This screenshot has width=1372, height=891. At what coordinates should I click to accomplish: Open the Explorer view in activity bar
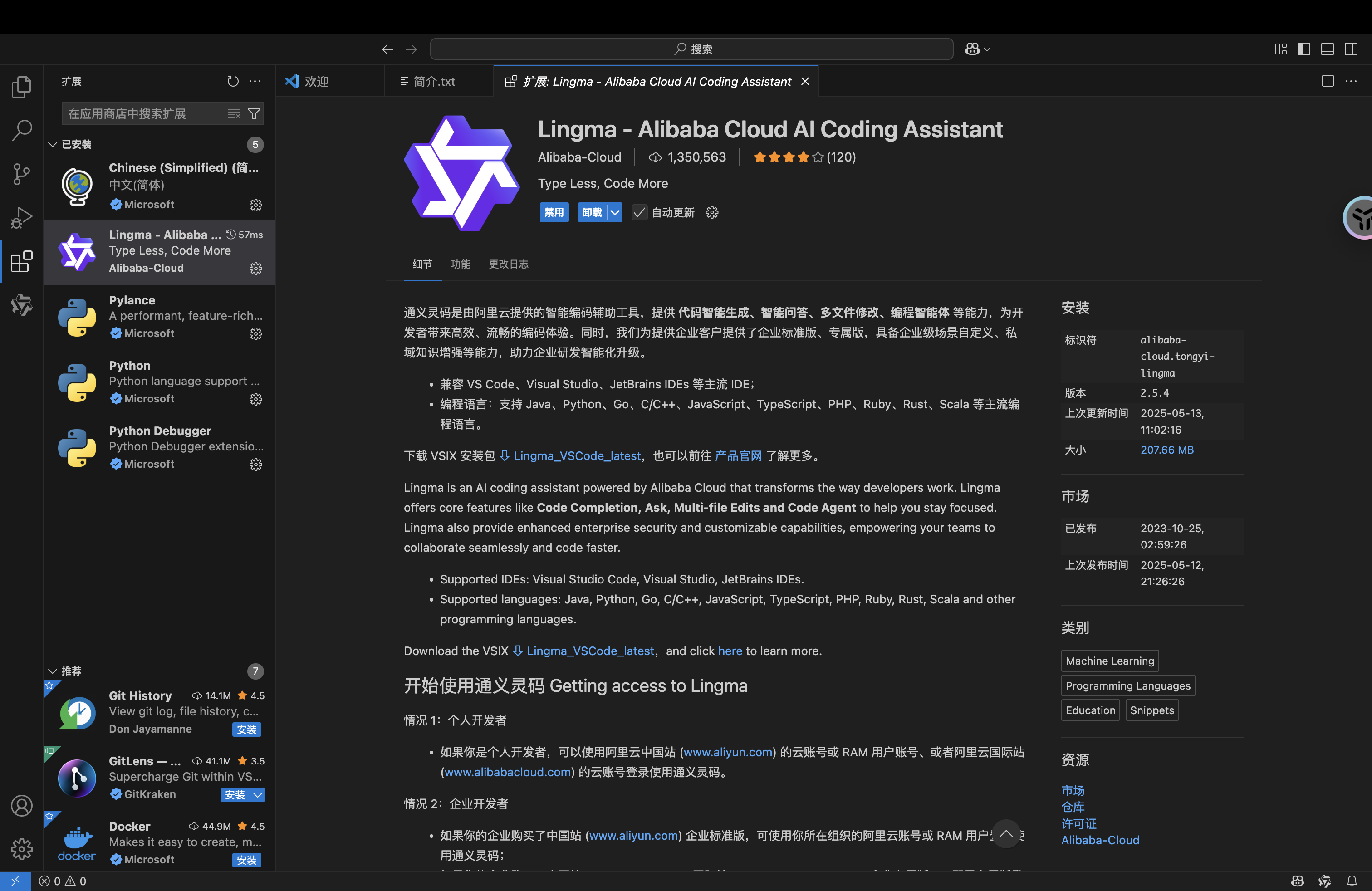tap(21, 87)
